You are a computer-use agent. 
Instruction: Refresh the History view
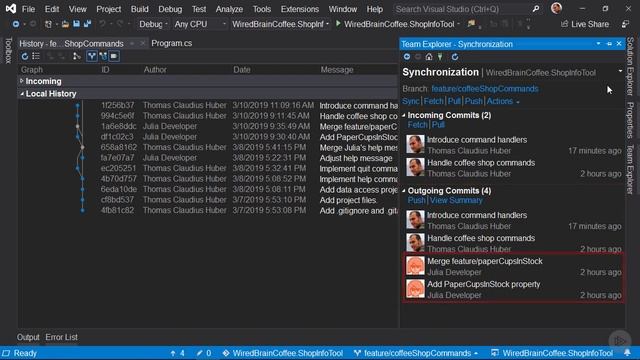(25, 56)
